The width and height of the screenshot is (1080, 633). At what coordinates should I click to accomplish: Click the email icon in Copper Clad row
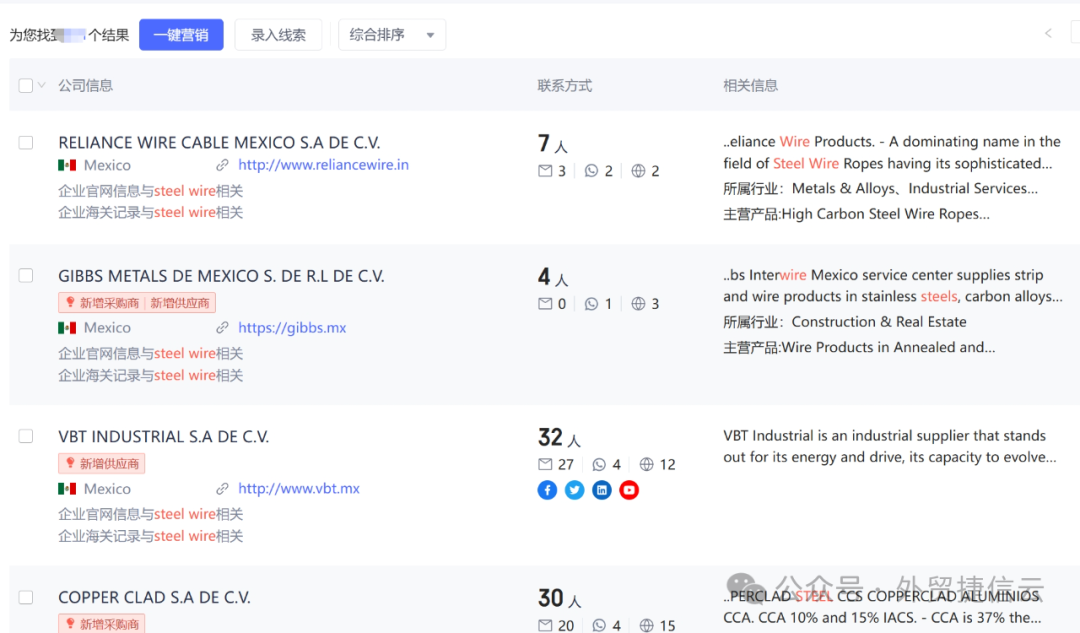click(x=545, y=625)
